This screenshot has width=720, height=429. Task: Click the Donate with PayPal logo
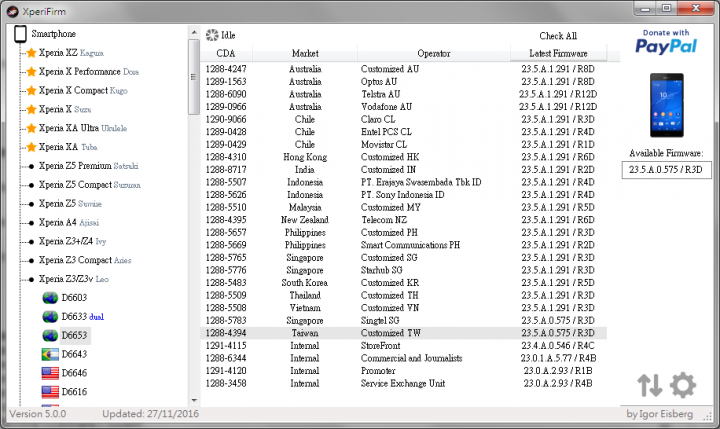[666, 42]
